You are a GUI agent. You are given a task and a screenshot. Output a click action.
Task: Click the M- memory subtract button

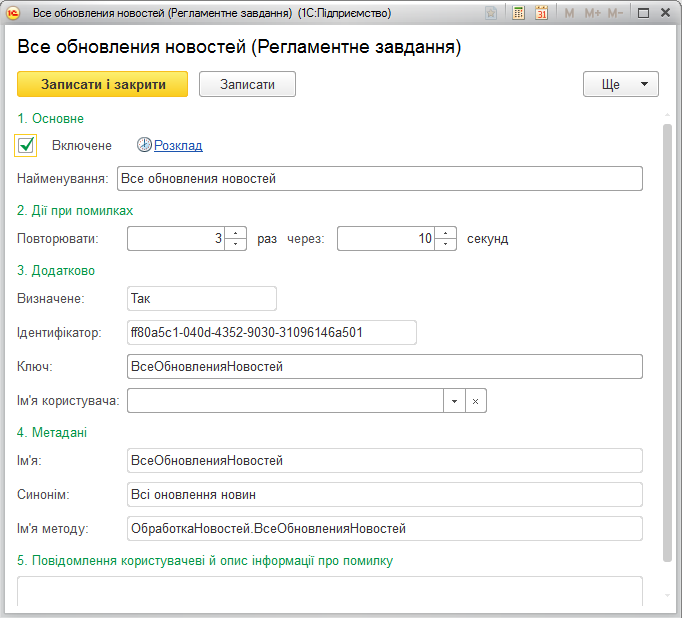(x=615, y=13)
